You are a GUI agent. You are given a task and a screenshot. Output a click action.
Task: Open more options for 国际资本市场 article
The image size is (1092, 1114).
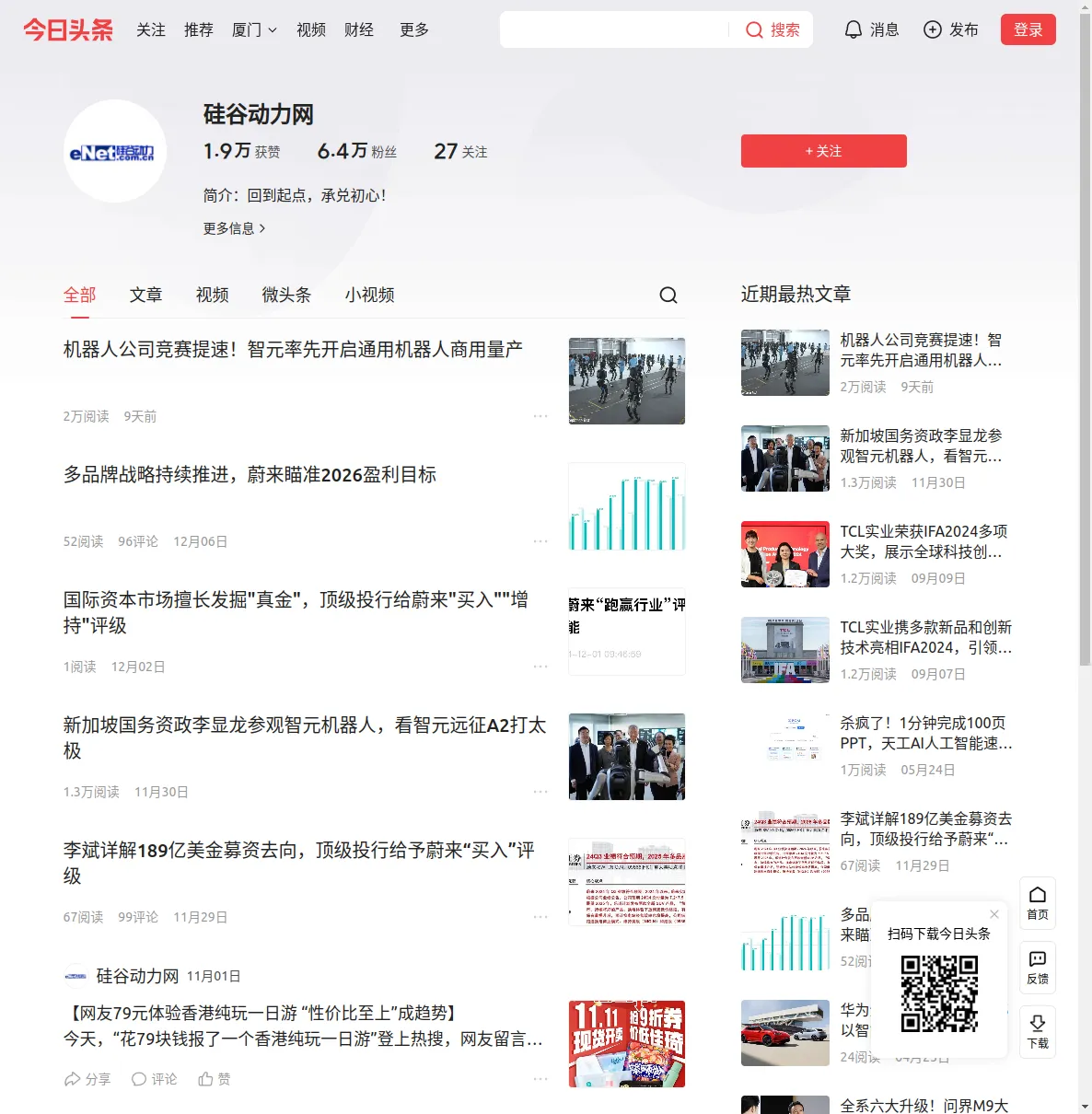[540, 667]
